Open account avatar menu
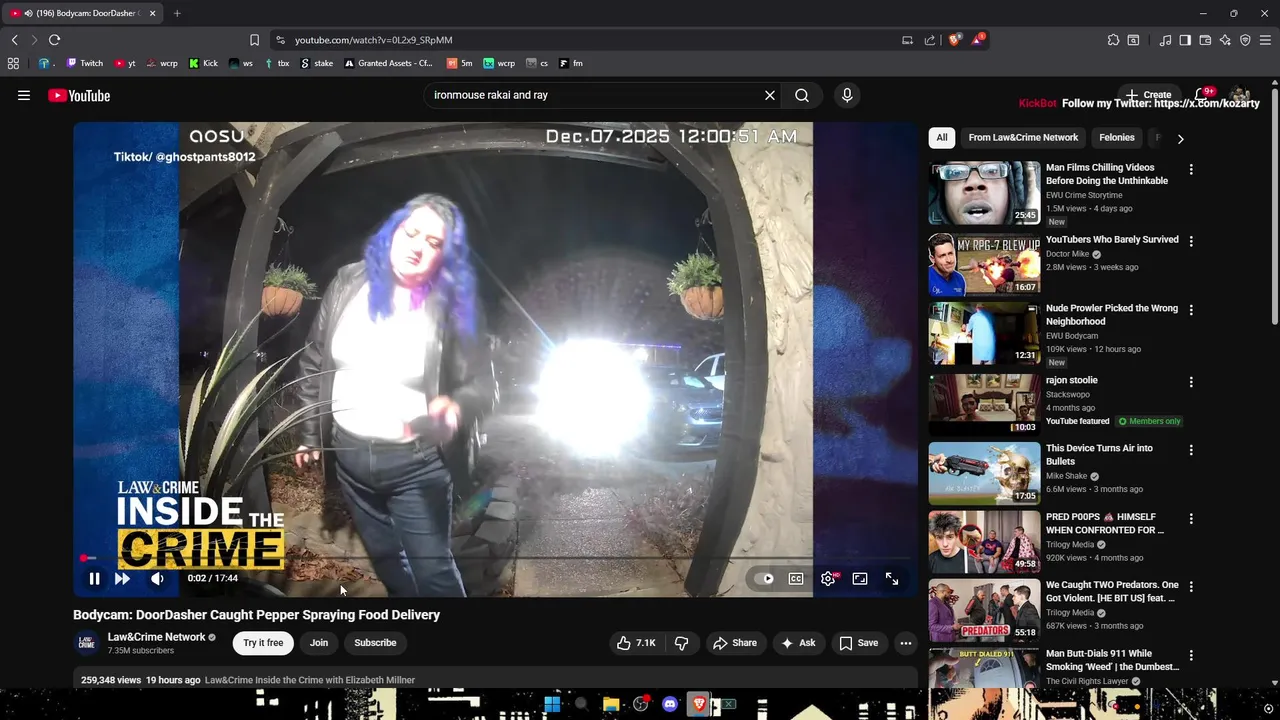The height and width of the screenshot is (720, 1280). (1240, 95)
